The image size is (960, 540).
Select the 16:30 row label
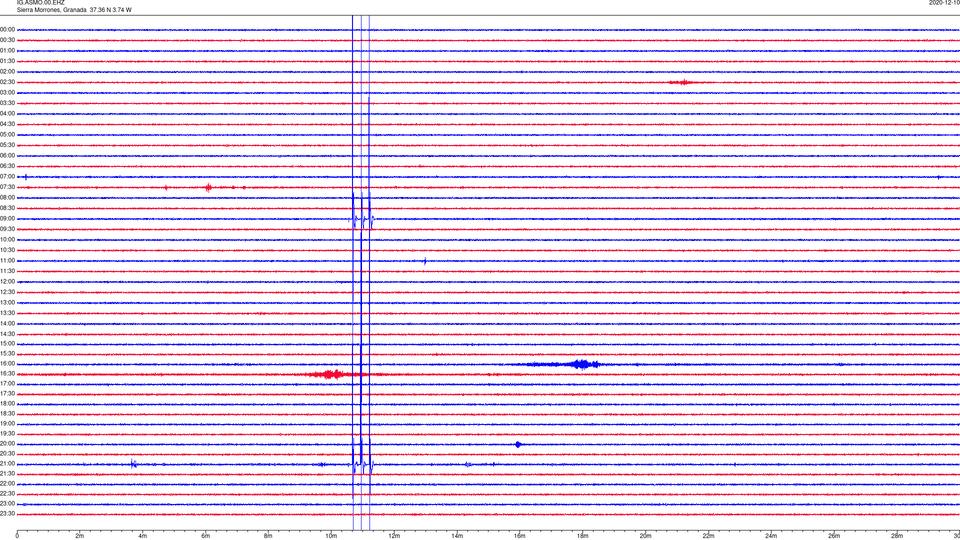point(7,373)
